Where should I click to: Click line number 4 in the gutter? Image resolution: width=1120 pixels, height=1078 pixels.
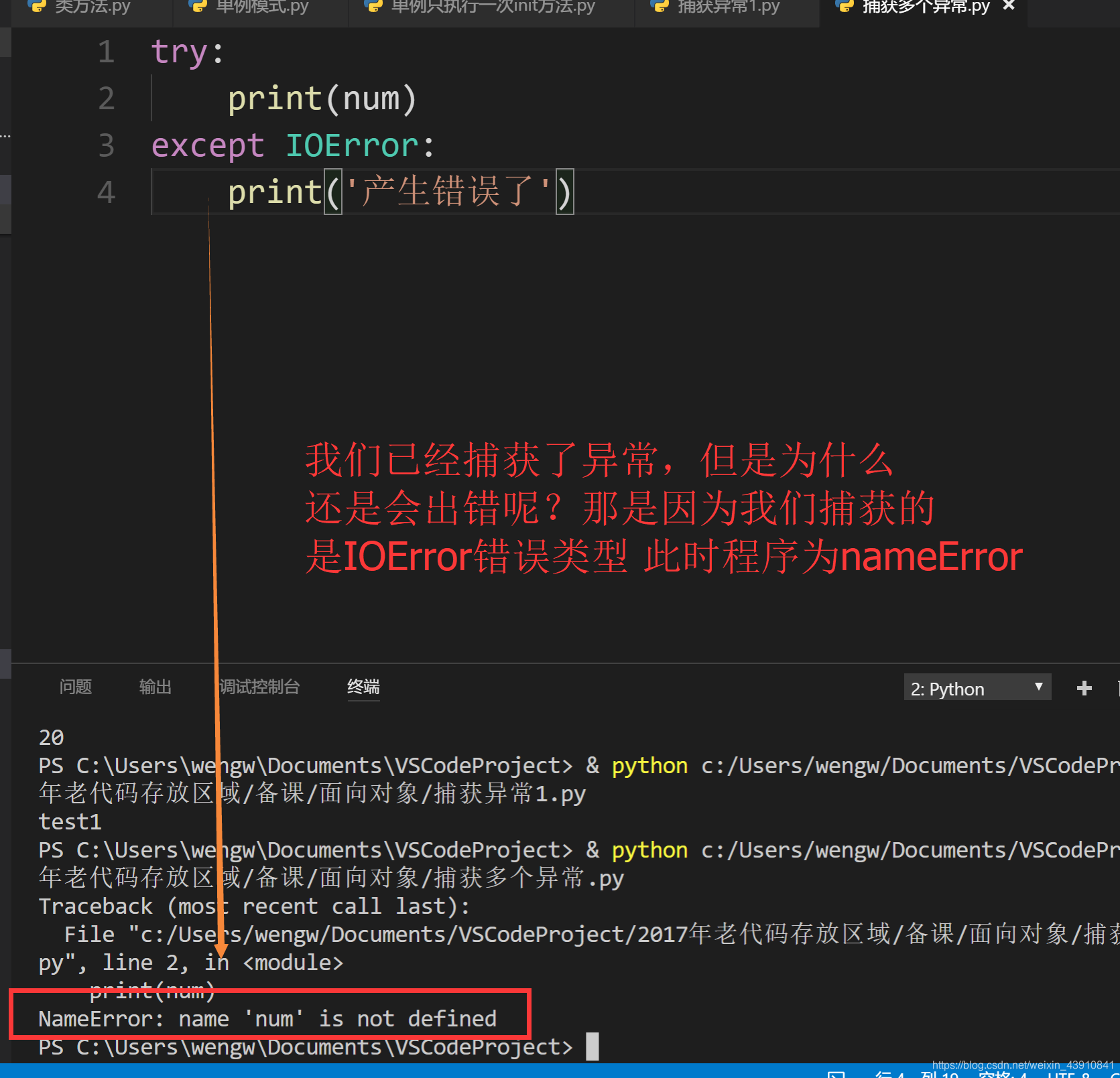click(x=106, y=192)
